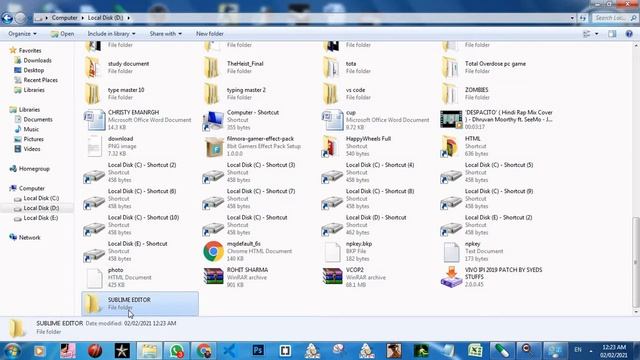The height and width of the screenshot is (360, 640).
Task: Select the Local Disk (C) - Shortcut (2) drive icon
Action: pos(94,176)
